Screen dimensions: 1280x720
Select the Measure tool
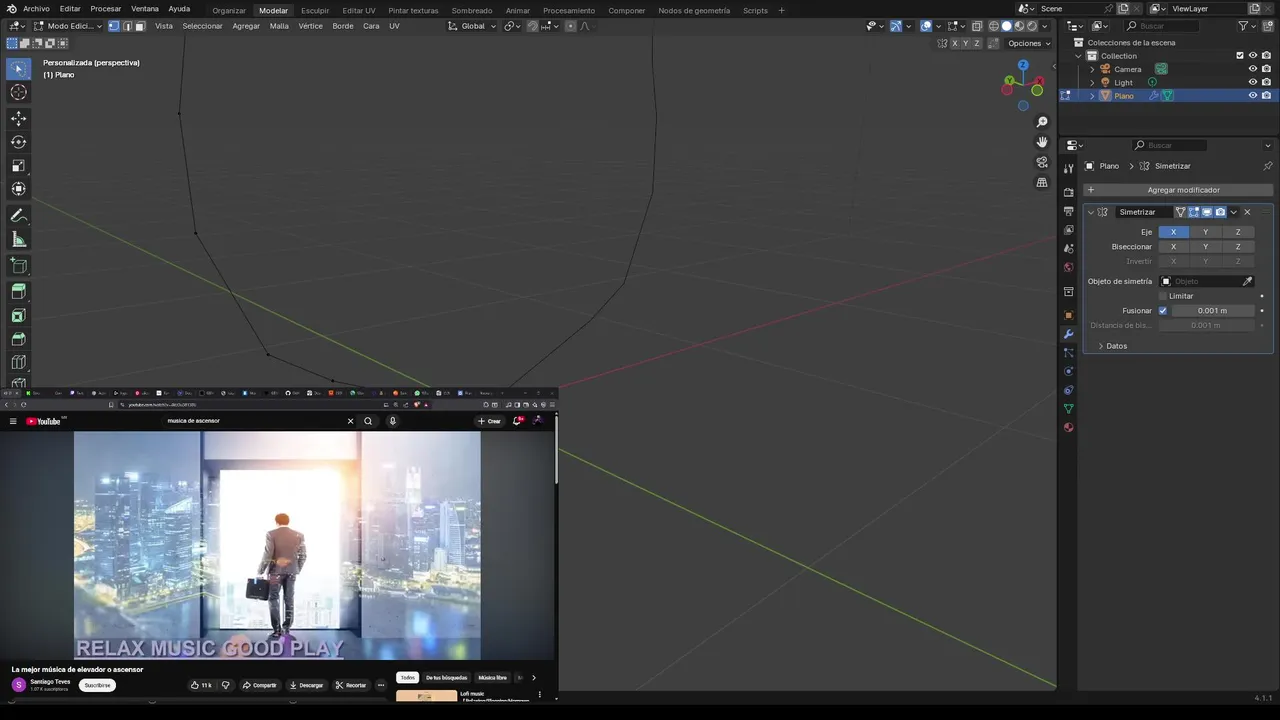[18, 240]
